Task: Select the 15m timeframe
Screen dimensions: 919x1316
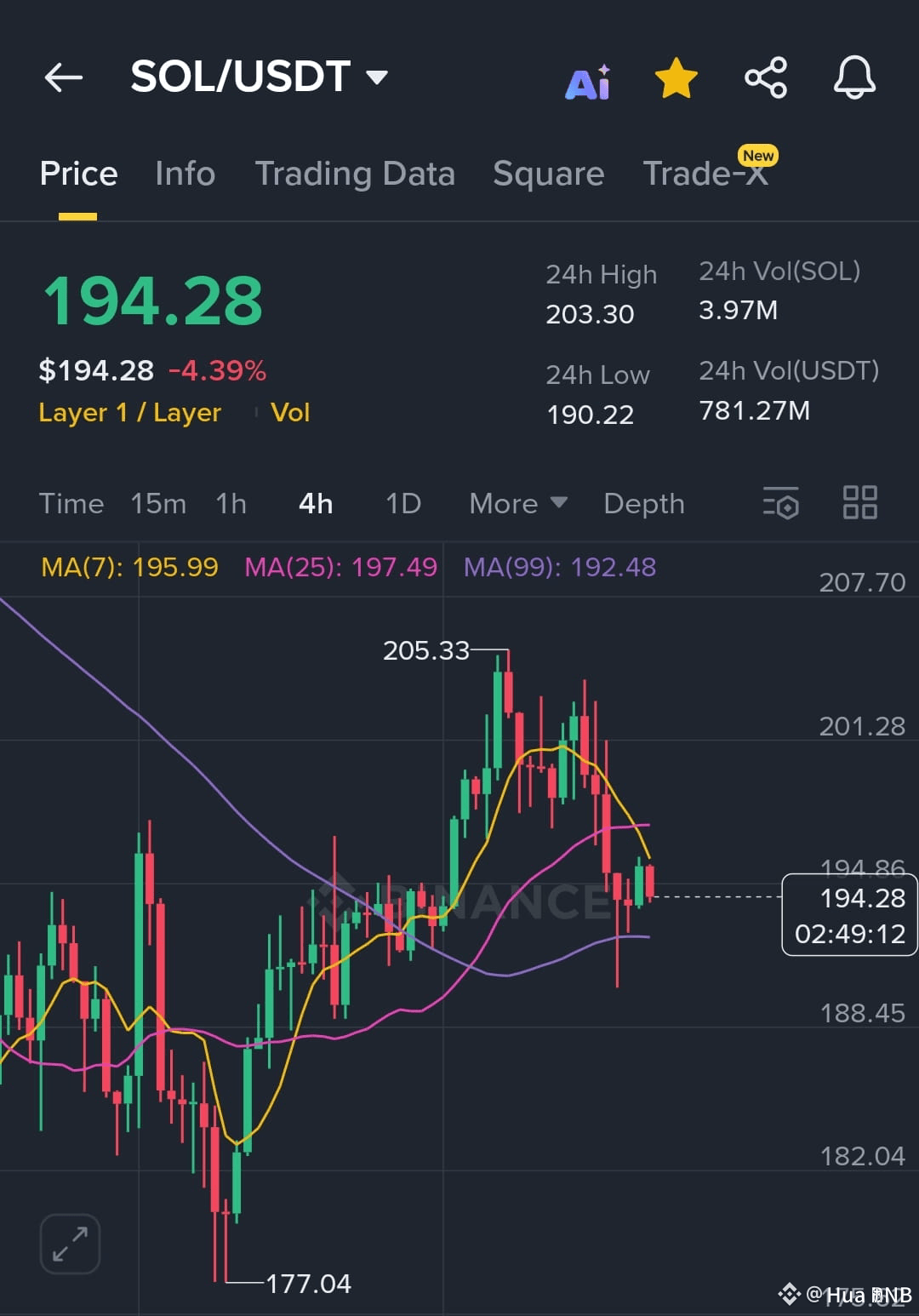Action: click(x=158, y=504)
